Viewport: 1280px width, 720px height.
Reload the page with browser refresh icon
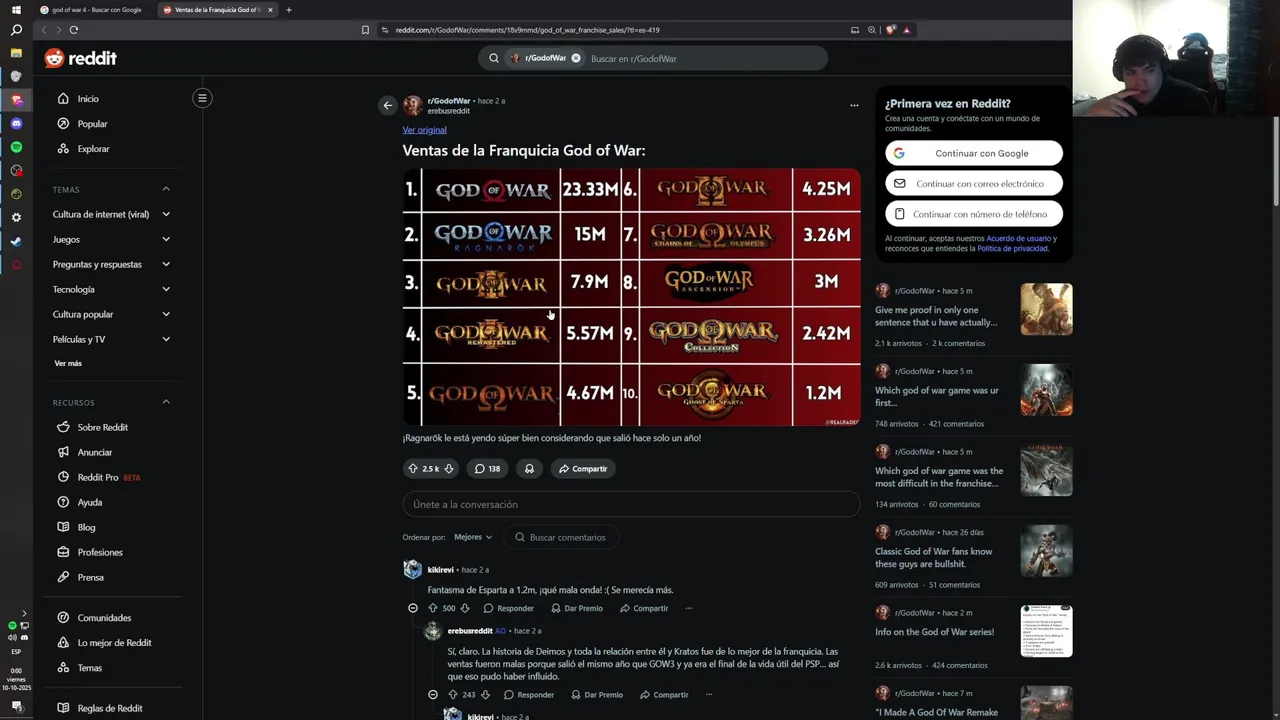tap(73, 30)
